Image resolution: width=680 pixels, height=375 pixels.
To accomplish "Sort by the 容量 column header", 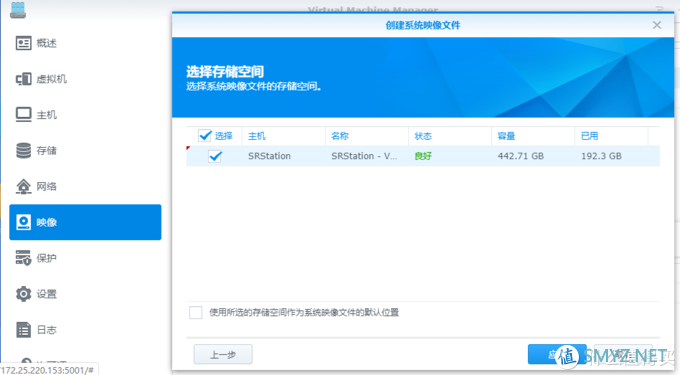I will tap(533, 136).
